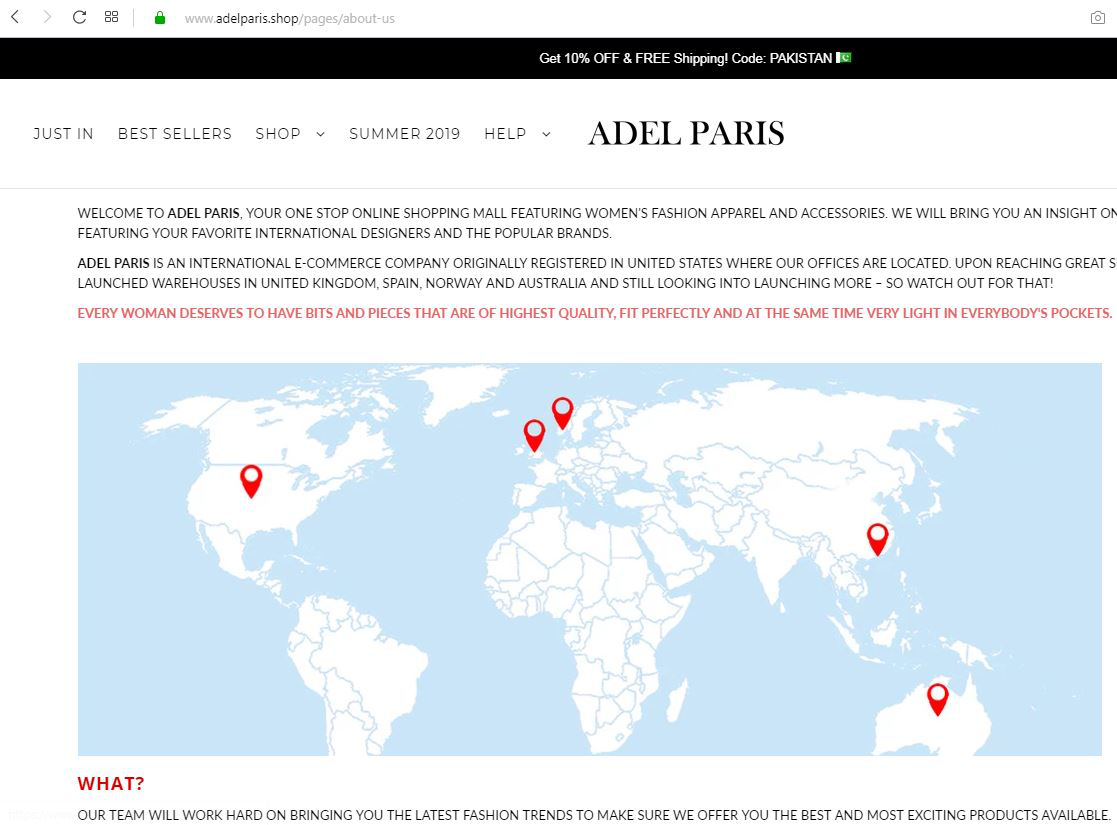Click the China map pin
Image resolution: width=1117 pixels, height=825 pixels.
(x=878, y=539)
